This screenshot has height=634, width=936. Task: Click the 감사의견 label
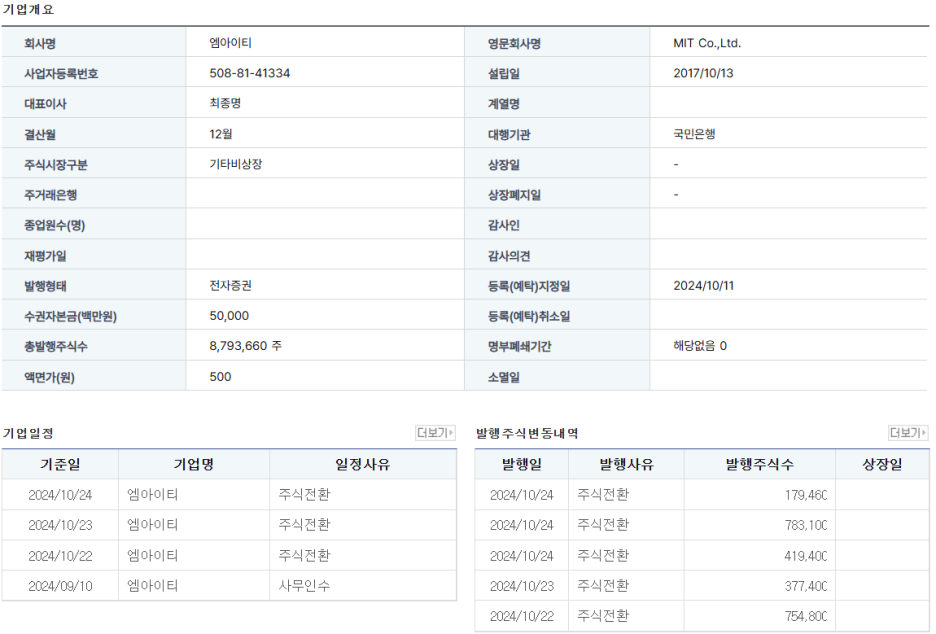(x=509, y=256)
